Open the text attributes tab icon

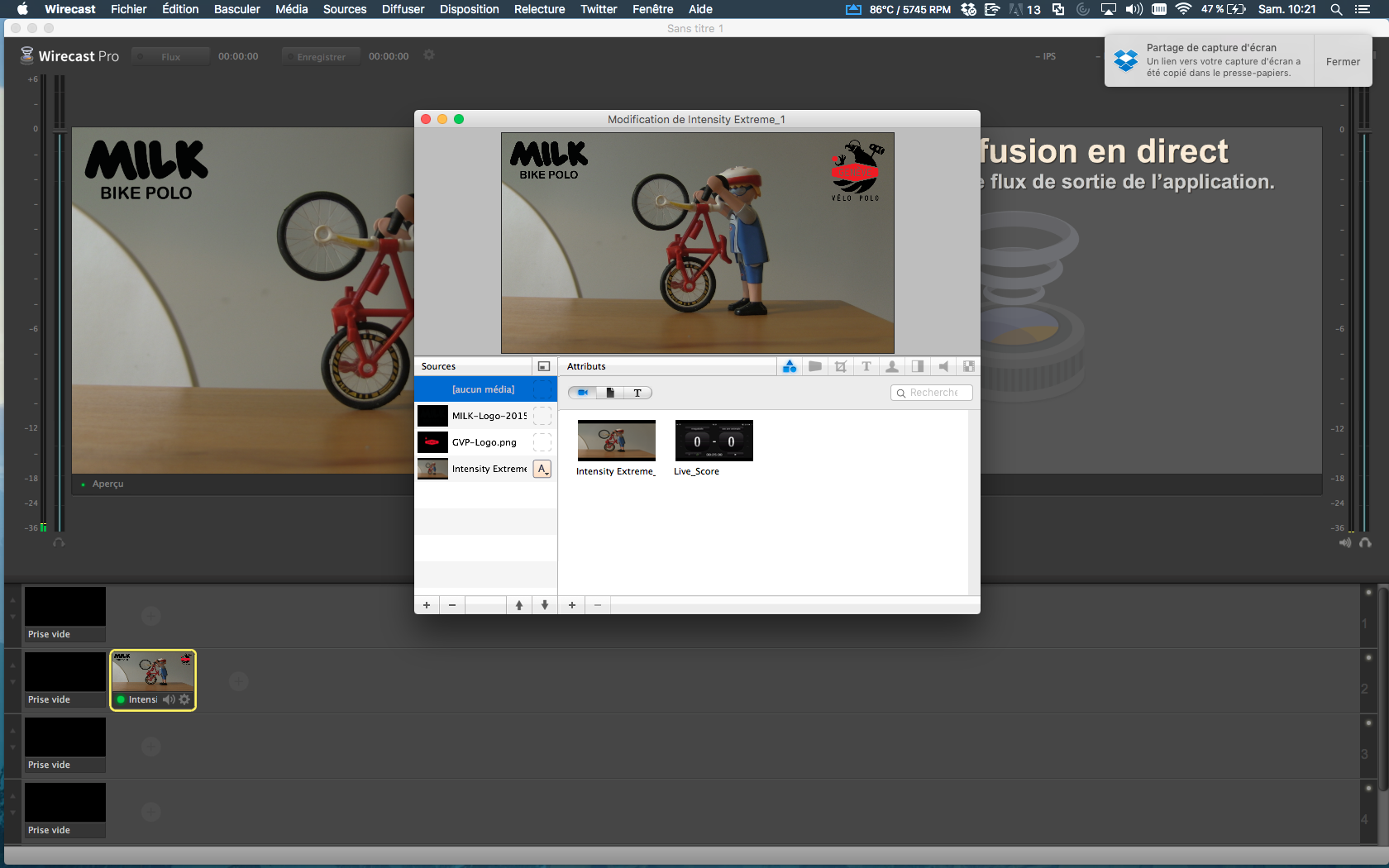point(866,366)
